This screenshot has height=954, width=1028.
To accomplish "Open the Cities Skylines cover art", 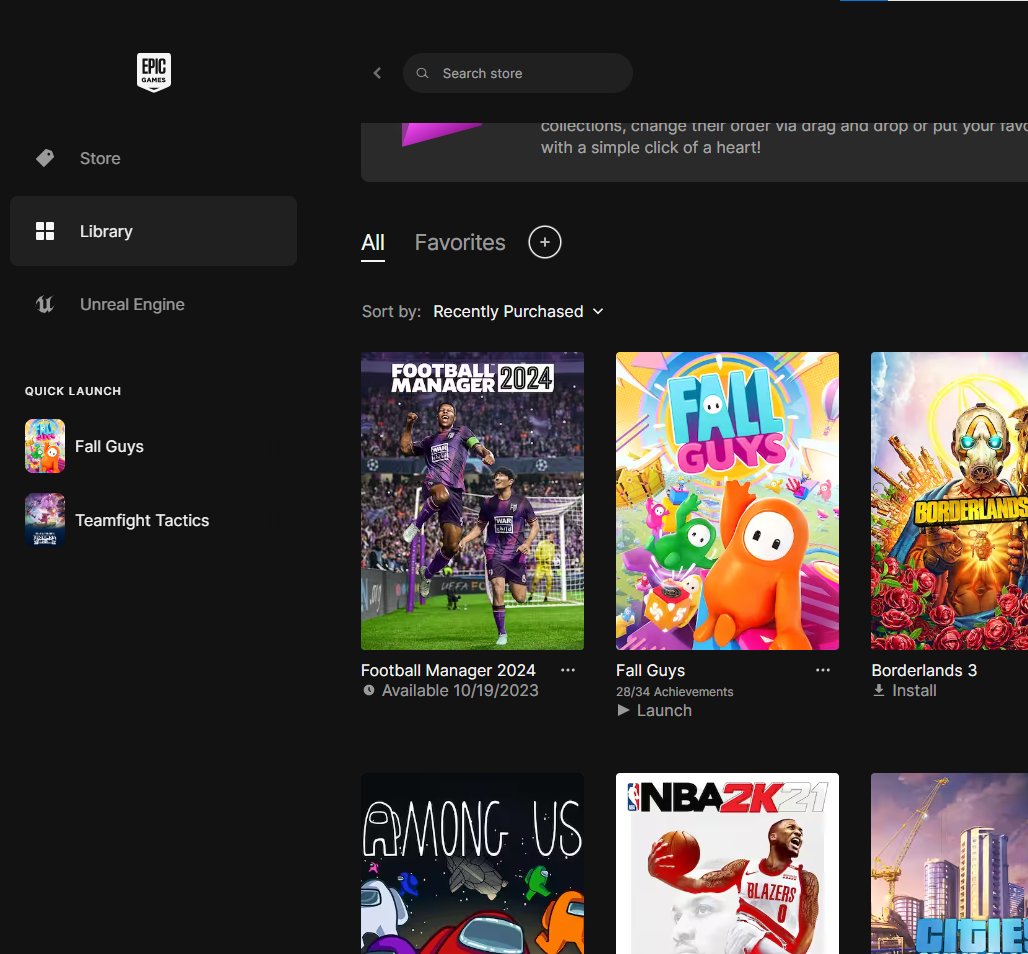I will click(949, 864).
